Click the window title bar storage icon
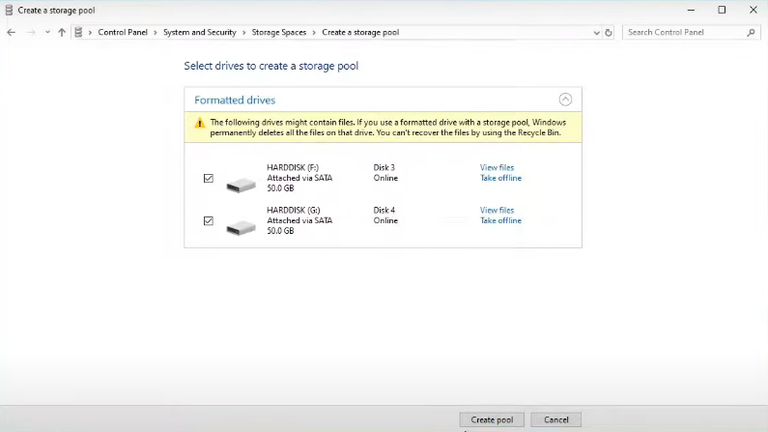Viewport: 768px width, 432px height. (x=9, y=10)
